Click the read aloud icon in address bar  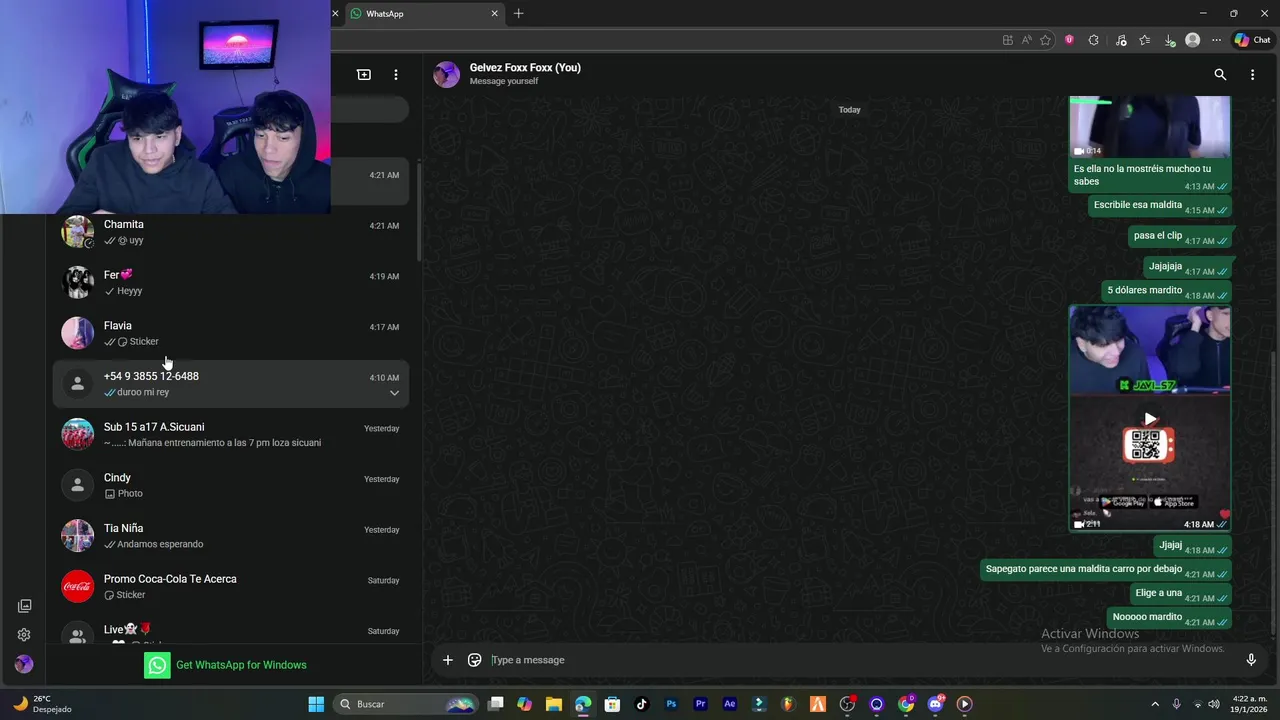1026,40
